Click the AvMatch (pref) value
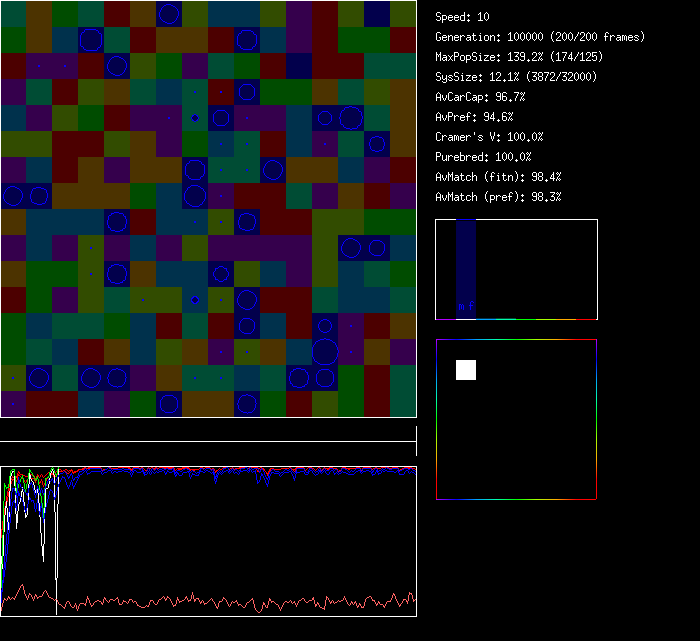700x641 pixels. click(498, 197)
